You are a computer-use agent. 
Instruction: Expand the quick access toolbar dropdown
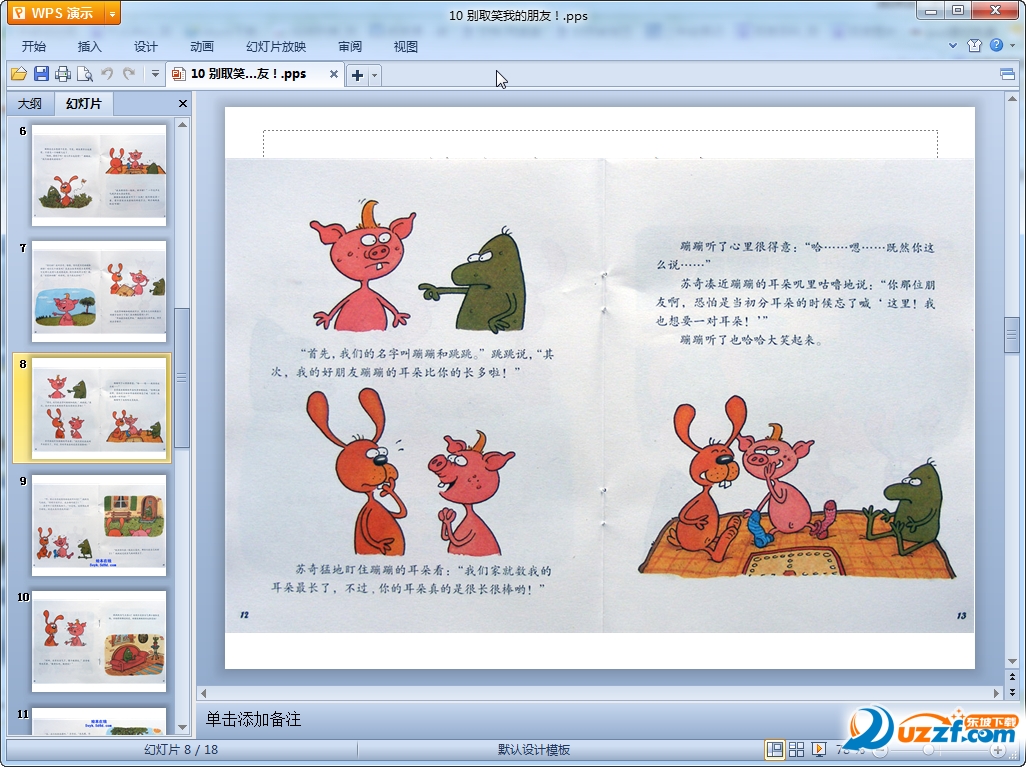coord(155,74)
